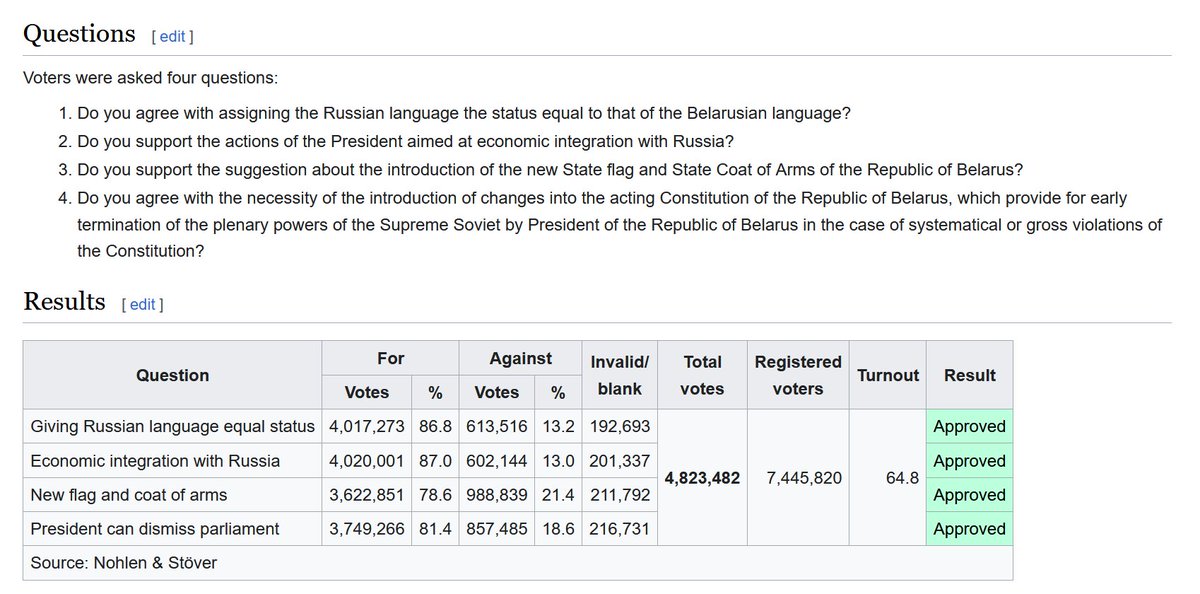Select the Against column header
The image size is (1200, 594).
coord(520,358)
